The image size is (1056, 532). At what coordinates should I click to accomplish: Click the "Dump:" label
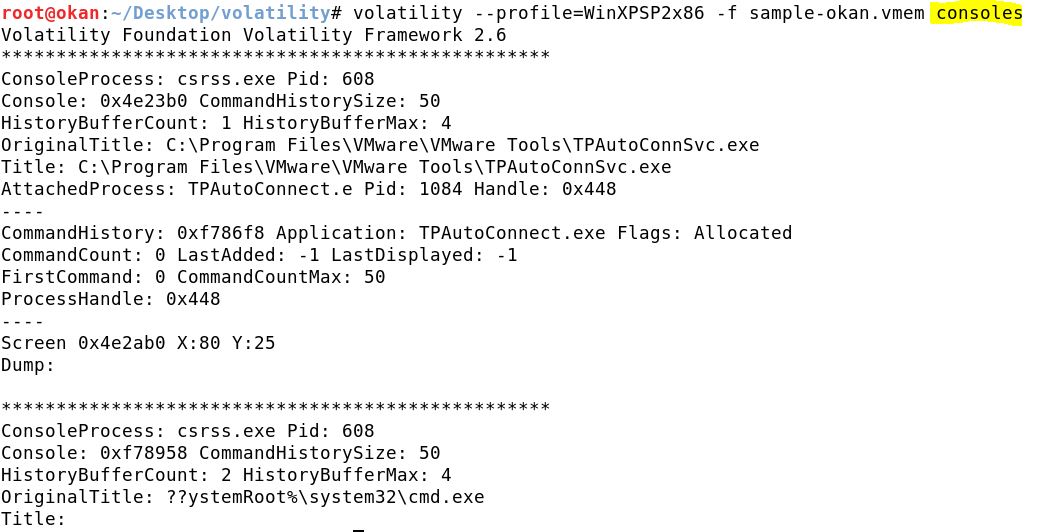pyautogui.click(x=28, y=365)
